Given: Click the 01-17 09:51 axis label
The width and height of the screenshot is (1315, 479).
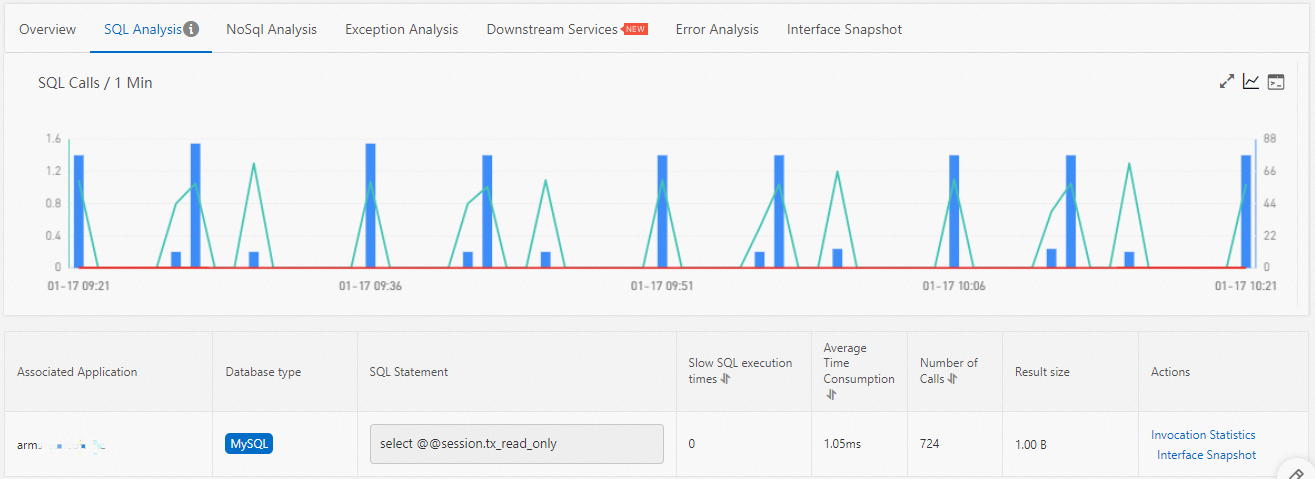Looking at the screenshot, I should [662, 285].
